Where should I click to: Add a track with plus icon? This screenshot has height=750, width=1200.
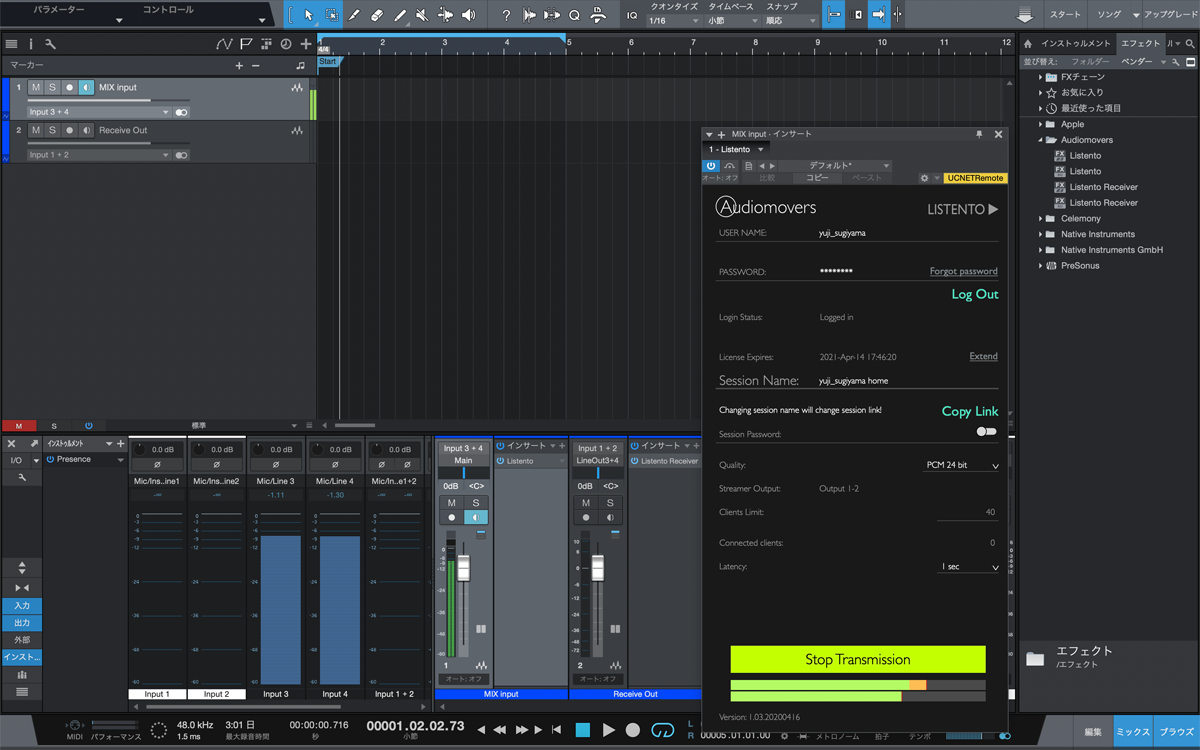tap(306, 44)
